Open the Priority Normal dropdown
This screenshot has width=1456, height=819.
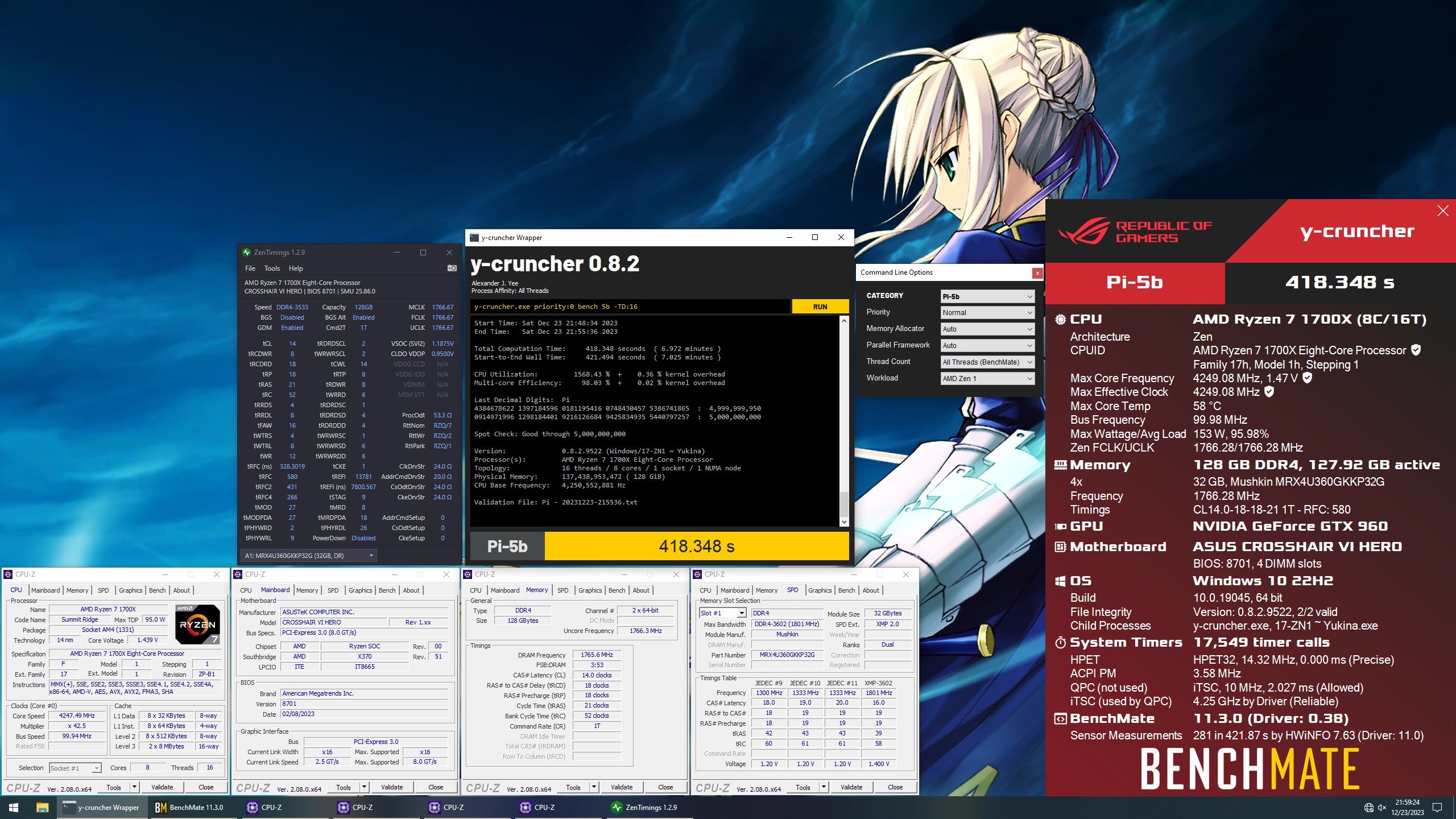pyautogui.click(x=987, y=313)
